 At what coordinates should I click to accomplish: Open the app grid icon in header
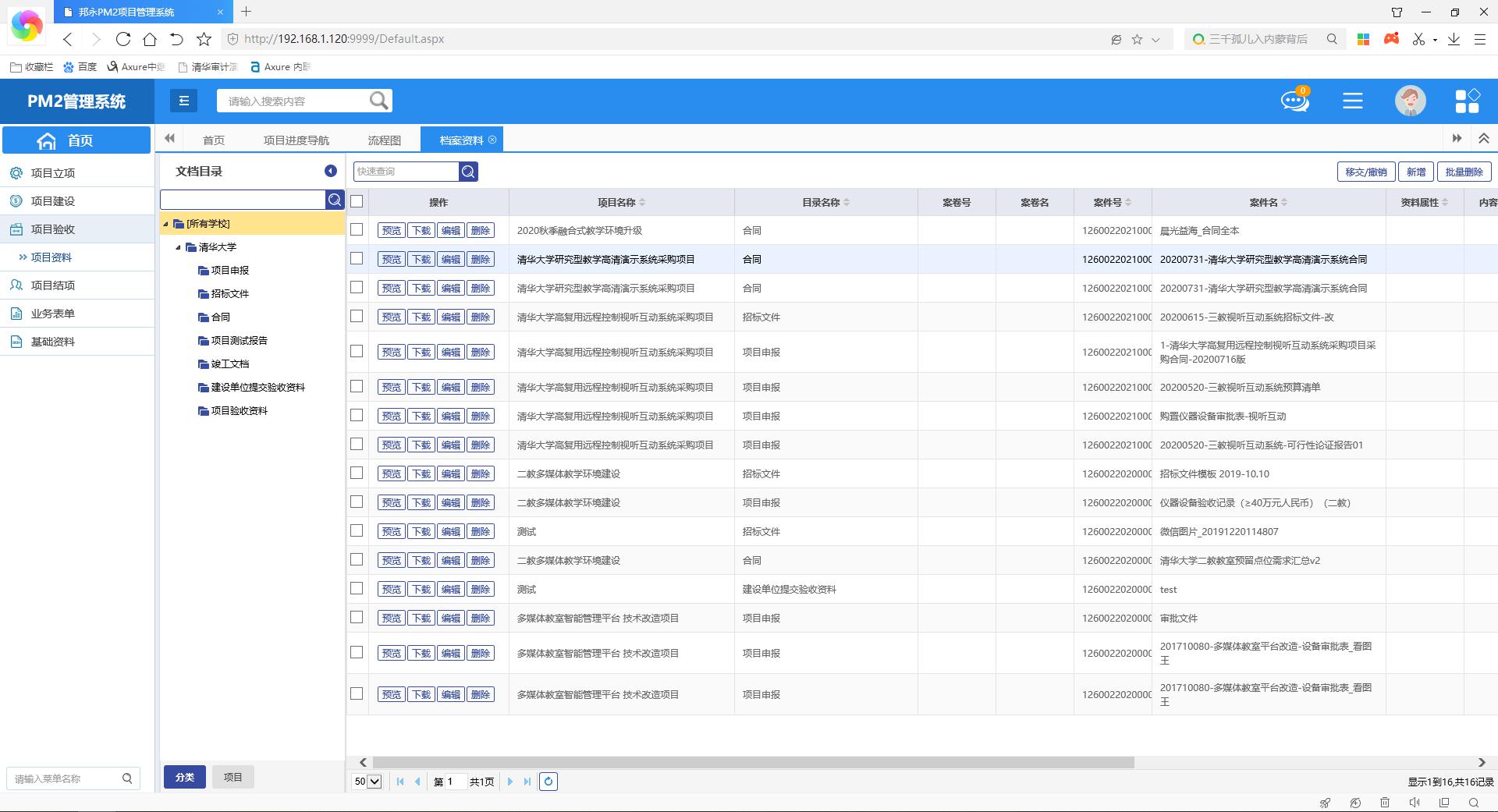tap(1467, 101)
